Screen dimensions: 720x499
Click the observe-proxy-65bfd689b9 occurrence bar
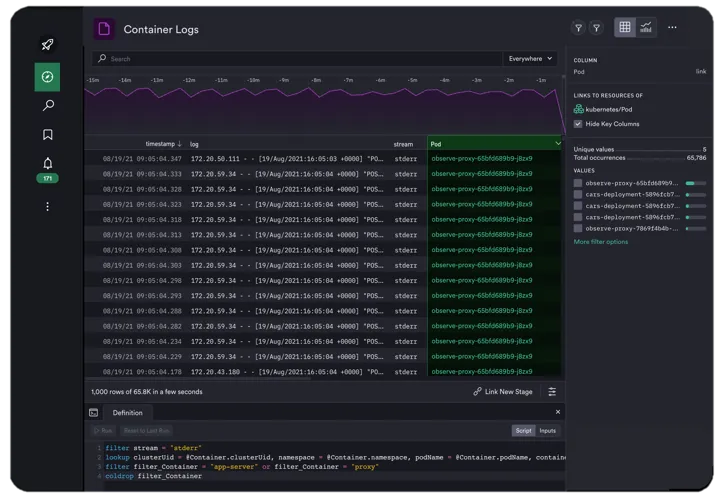(695, 183)
